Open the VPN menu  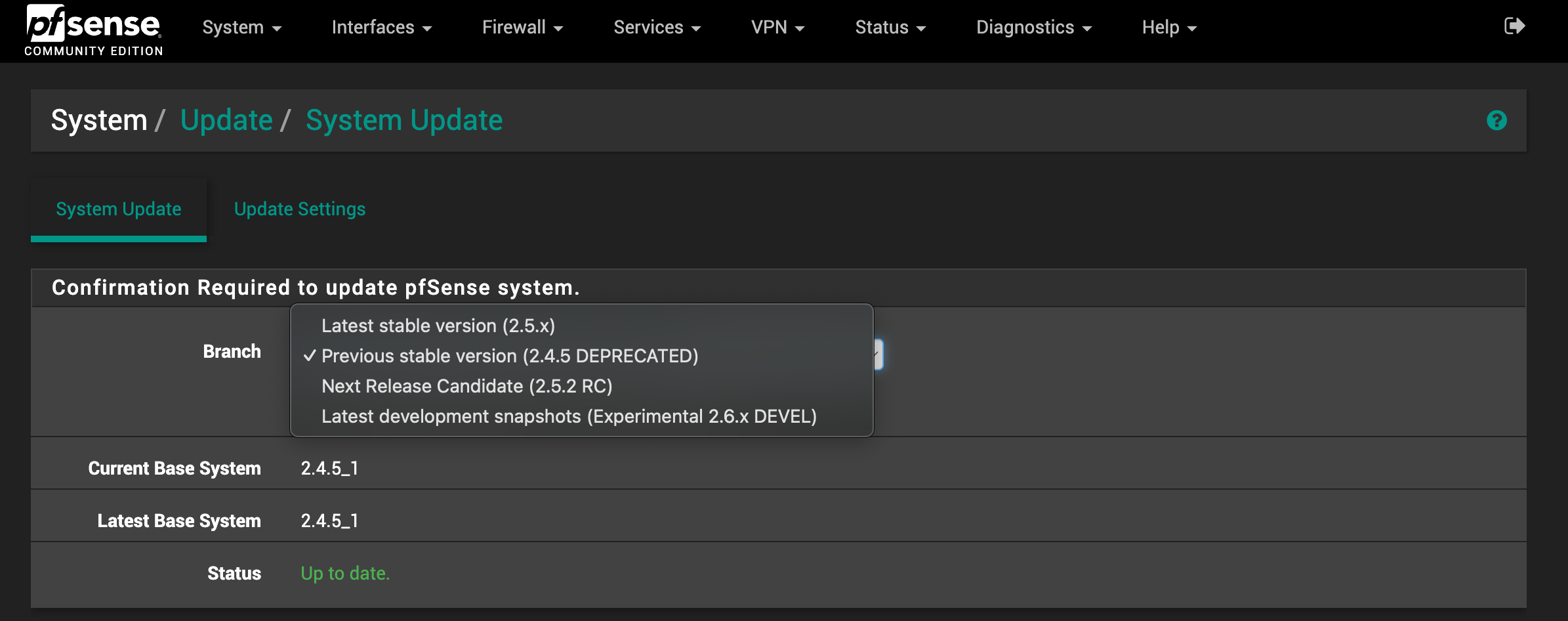coord(777,28)
